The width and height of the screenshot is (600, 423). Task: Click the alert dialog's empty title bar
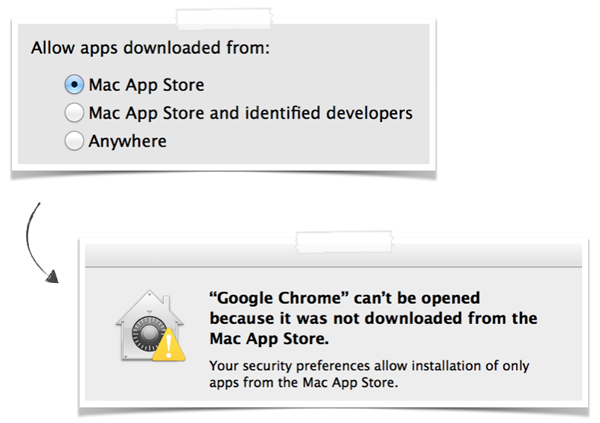point(333,255)
